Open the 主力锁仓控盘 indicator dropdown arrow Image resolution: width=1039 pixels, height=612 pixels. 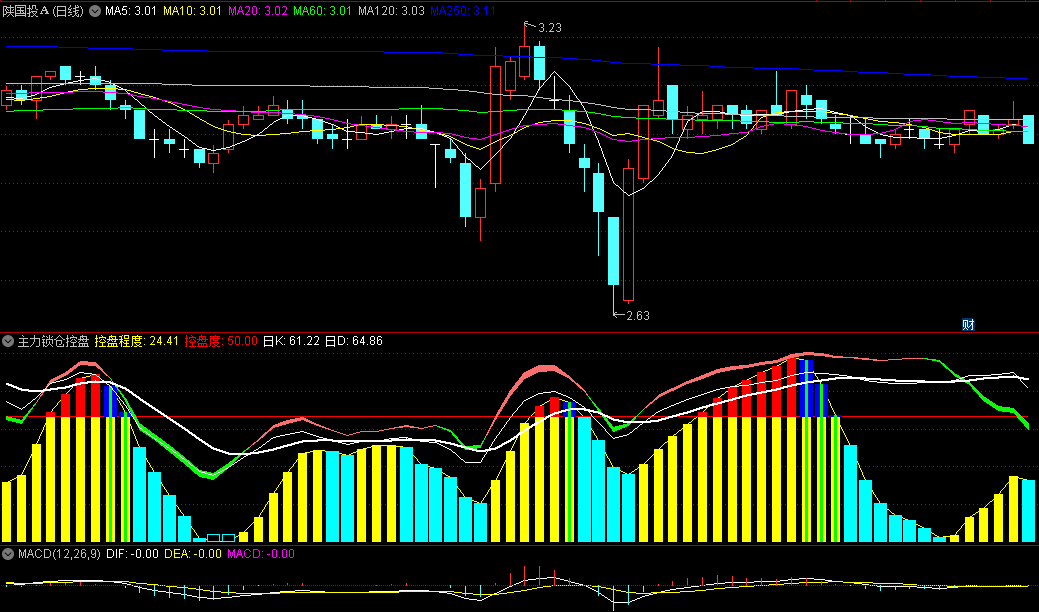click(x=8, y=341)
